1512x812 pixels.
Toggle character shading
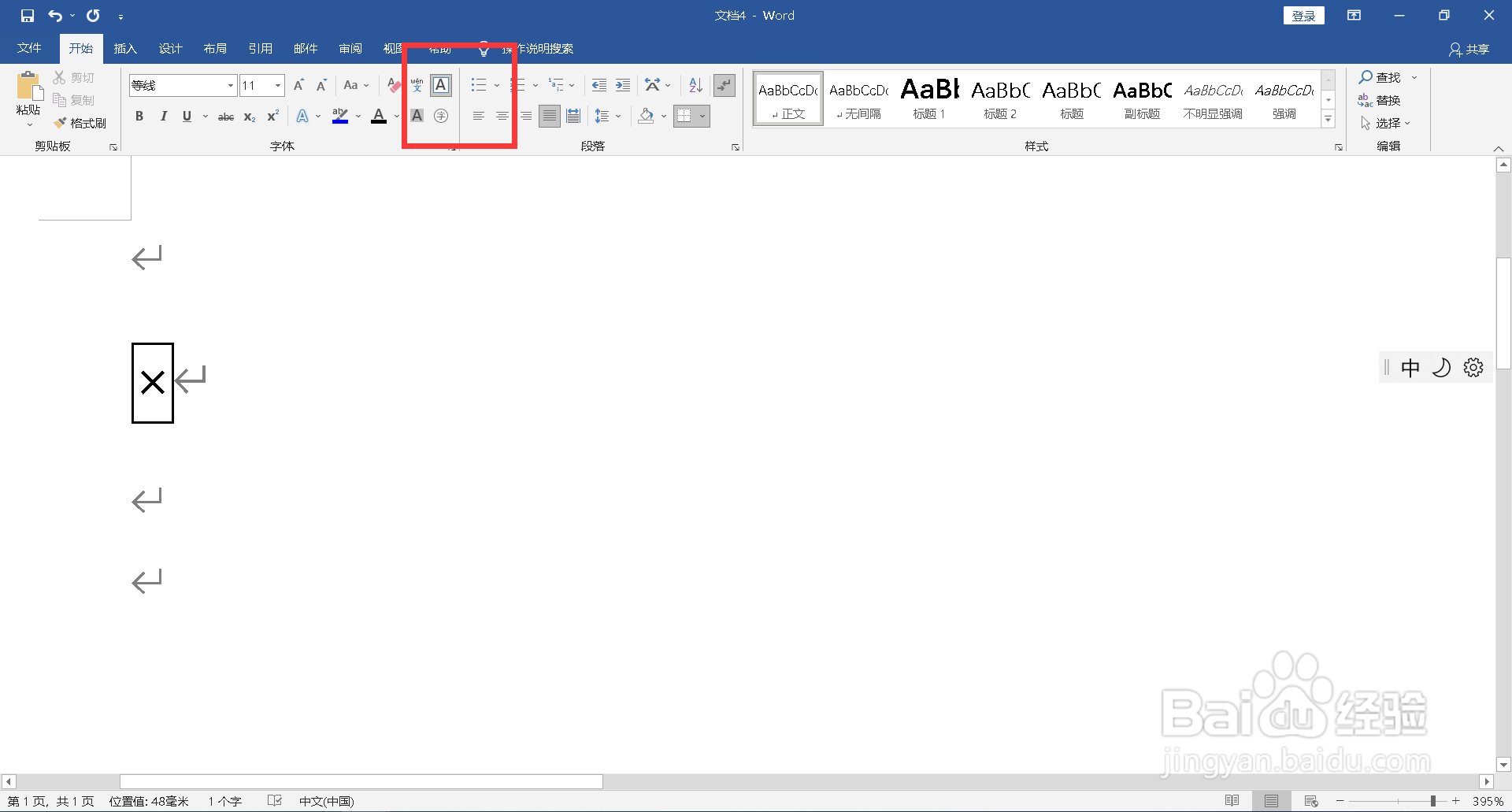coord(417,116)
